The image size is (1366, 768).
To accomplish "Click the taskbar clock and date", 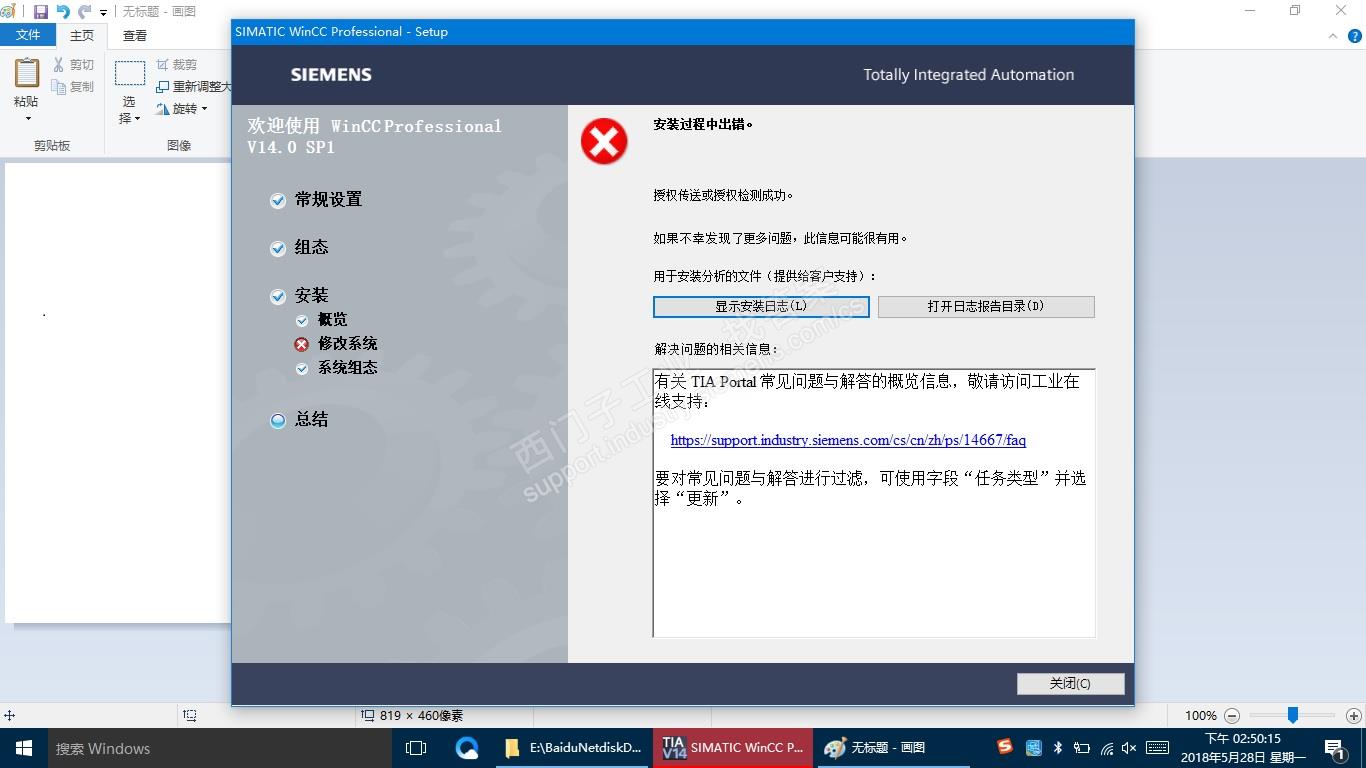I will [1243, 748].
